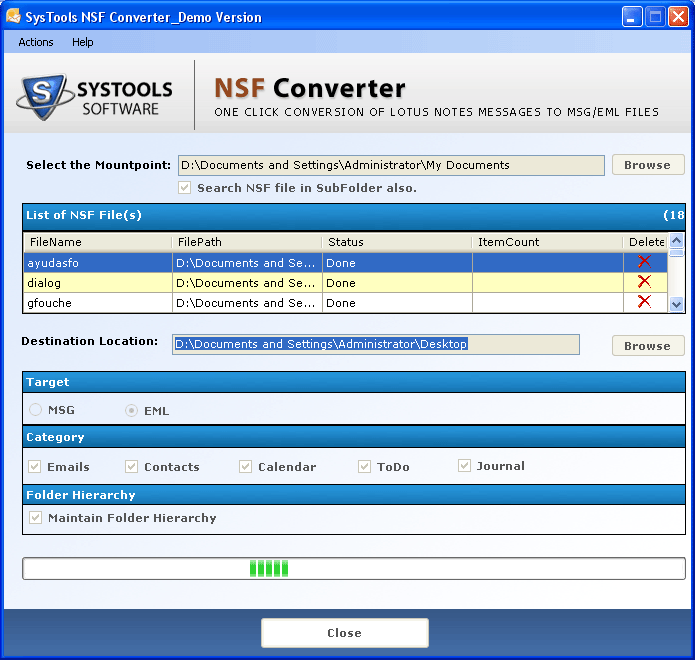The height and width of the screenshot is (660, 695).
Task: Click the Folder Hierarchy section header
Action: 354,495
